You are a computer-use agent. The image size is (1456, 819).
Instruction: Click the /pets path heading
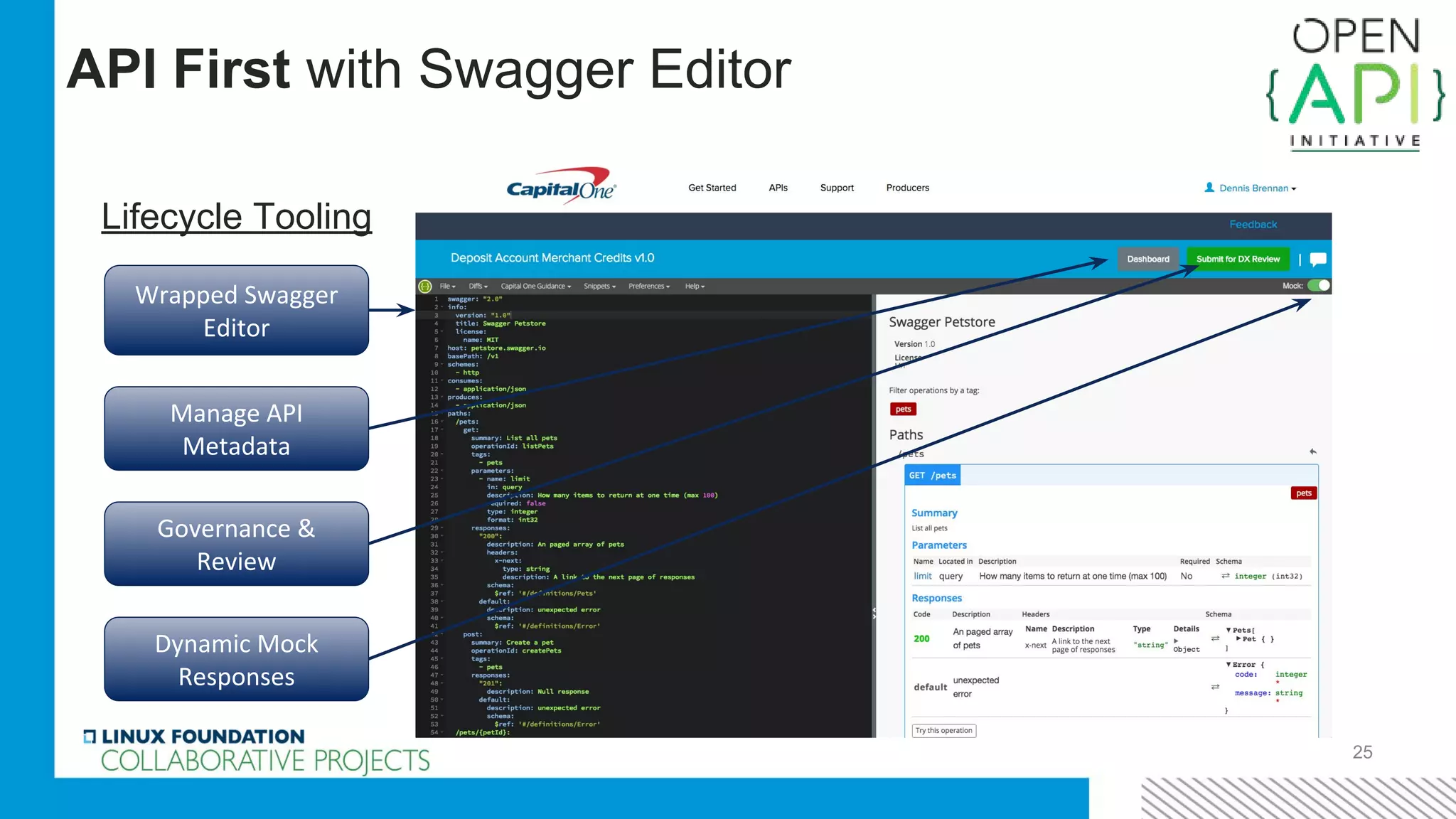911,454
